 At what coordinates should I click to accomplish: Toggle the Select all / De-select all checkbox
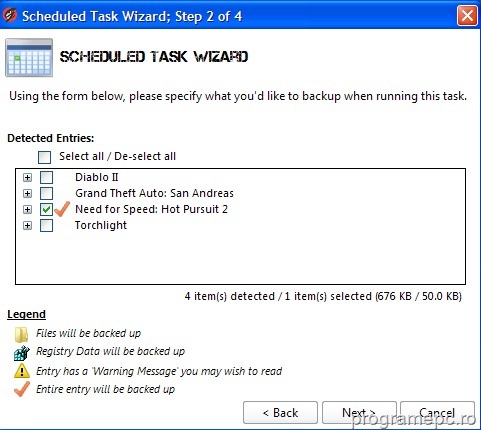[44, 157]
